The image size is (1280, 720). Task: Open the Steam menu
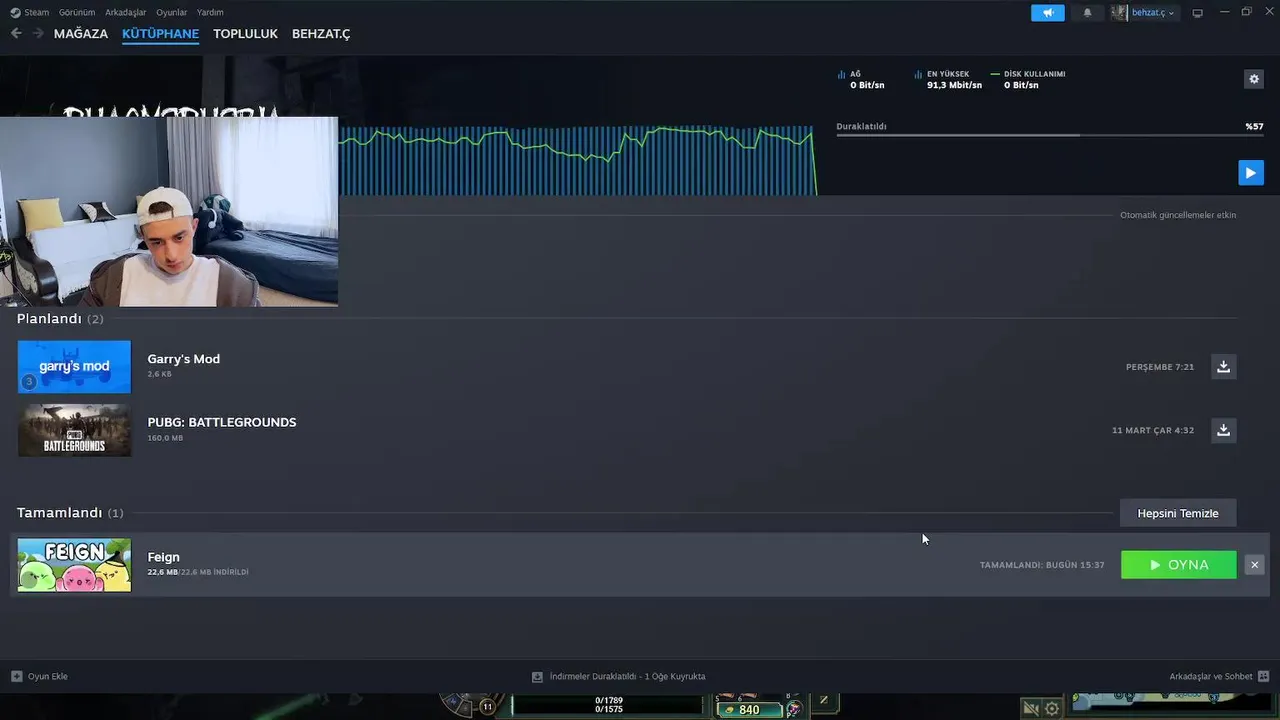30,13
